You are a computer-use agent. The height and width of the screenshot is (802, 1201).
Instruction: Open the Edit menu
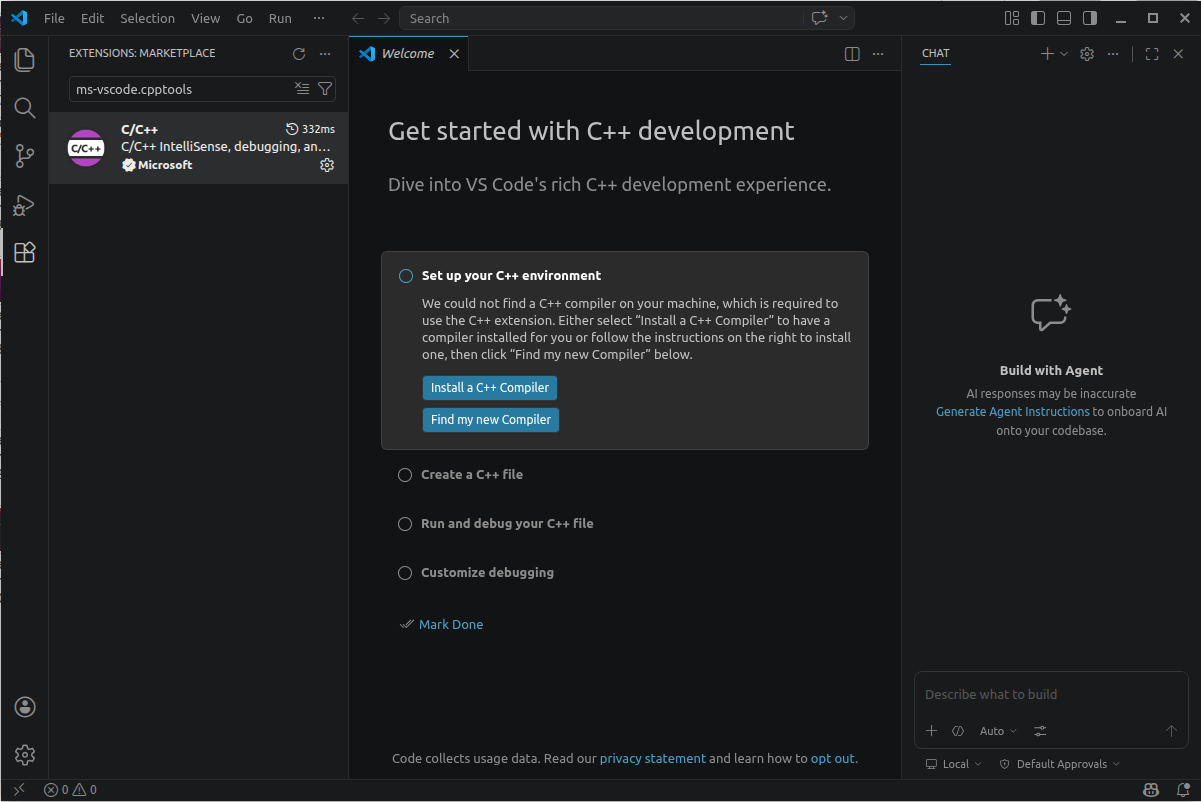pyautogui.click(x=92, y=18)
